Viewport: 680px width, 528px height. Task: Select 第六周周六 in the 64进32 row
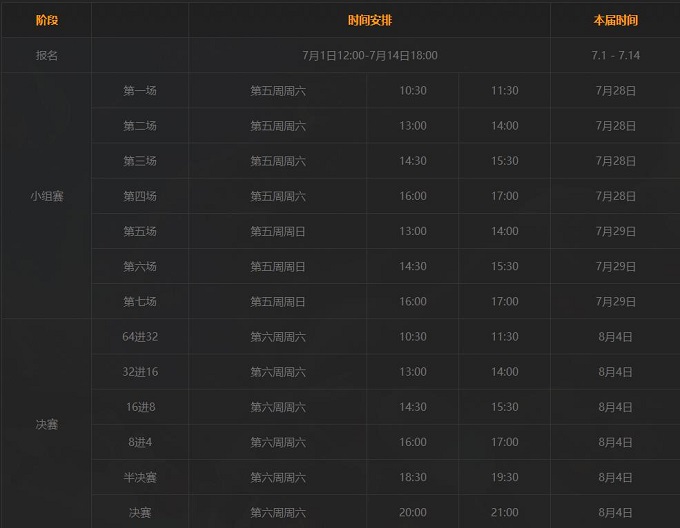278,336
